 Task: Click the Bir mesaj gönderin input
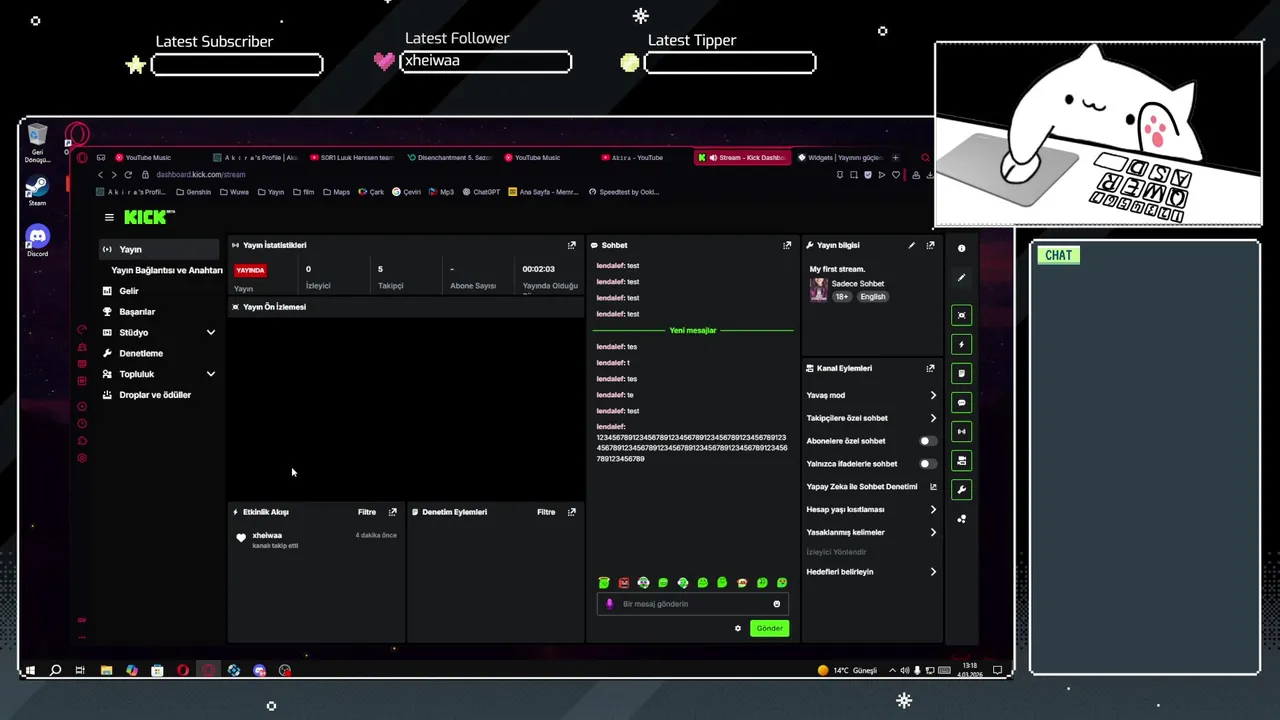692,604
